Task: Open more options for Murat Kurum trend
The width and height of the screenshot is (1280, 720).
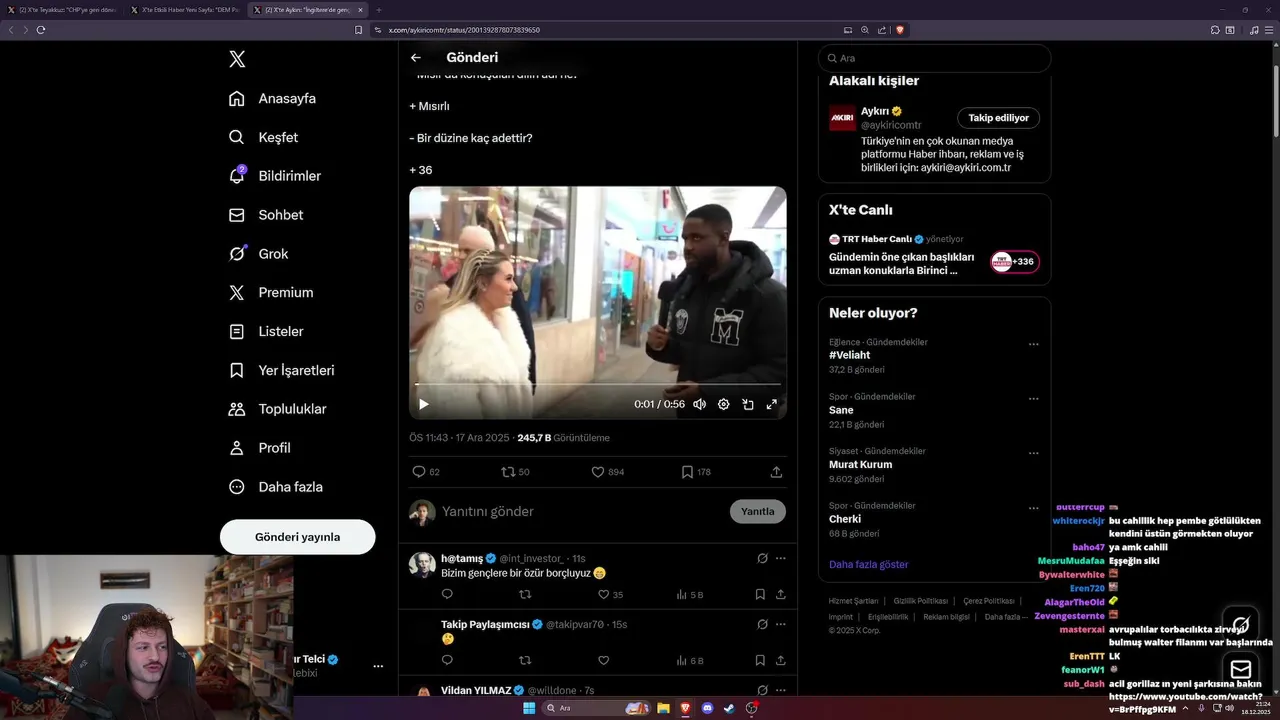Action: coord(1033,453)
